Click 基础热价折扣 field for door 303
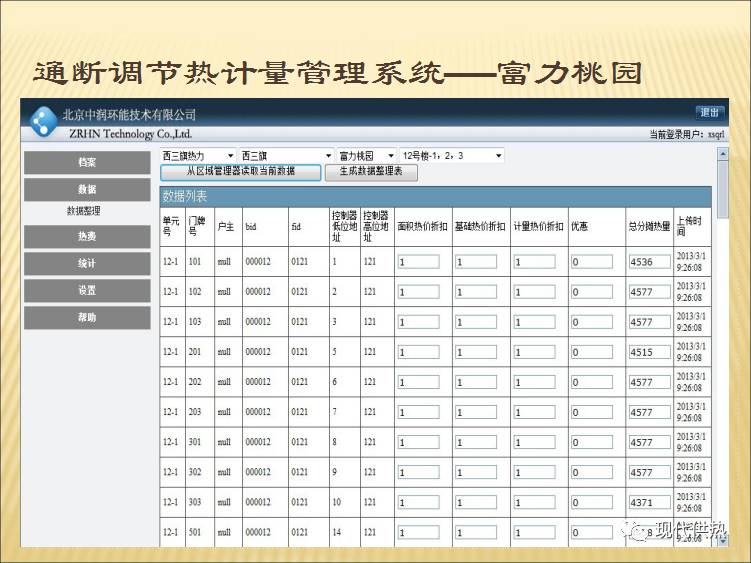 coord(476,502)
